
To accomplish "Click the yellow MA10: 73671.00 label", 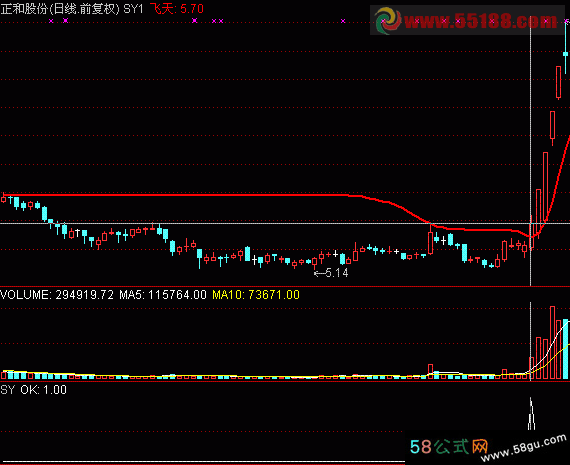I will click(x=256, y=294).
